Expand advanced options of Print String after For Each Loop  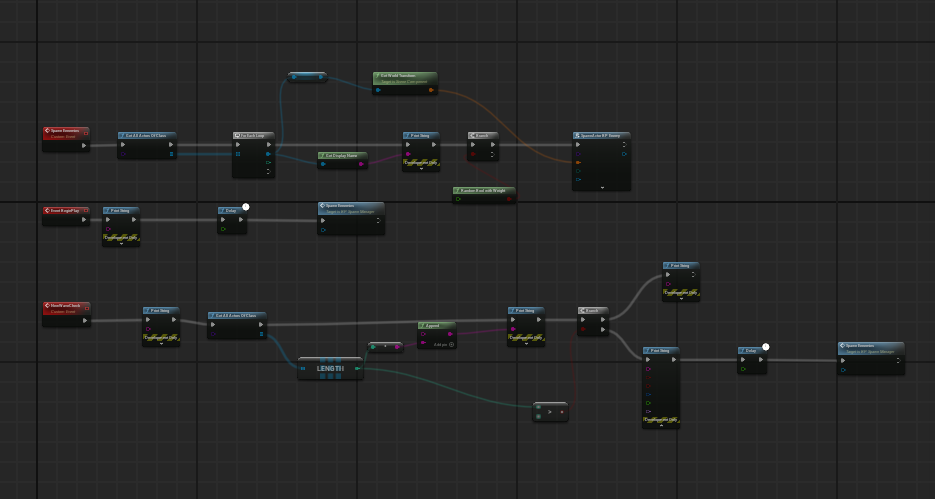421,169
